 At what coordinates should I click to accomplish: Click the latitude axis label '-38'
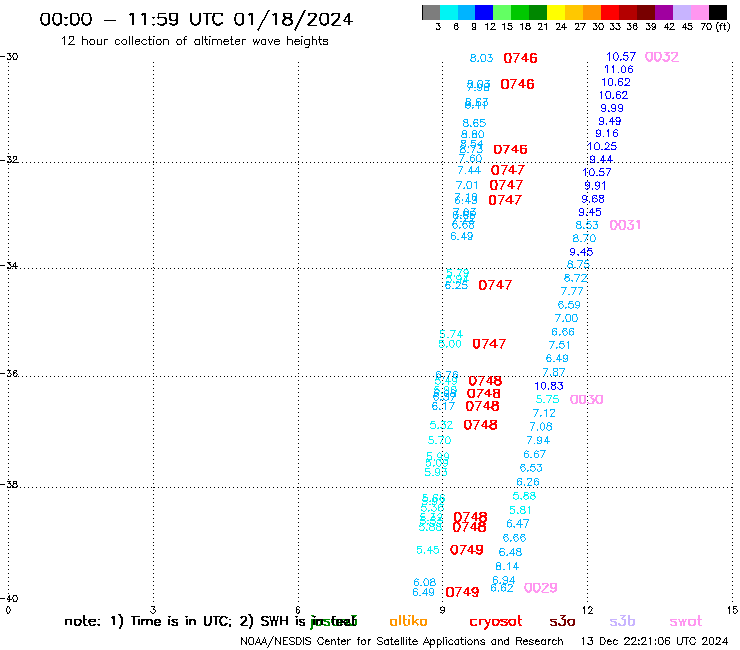(x=9, y=485)
